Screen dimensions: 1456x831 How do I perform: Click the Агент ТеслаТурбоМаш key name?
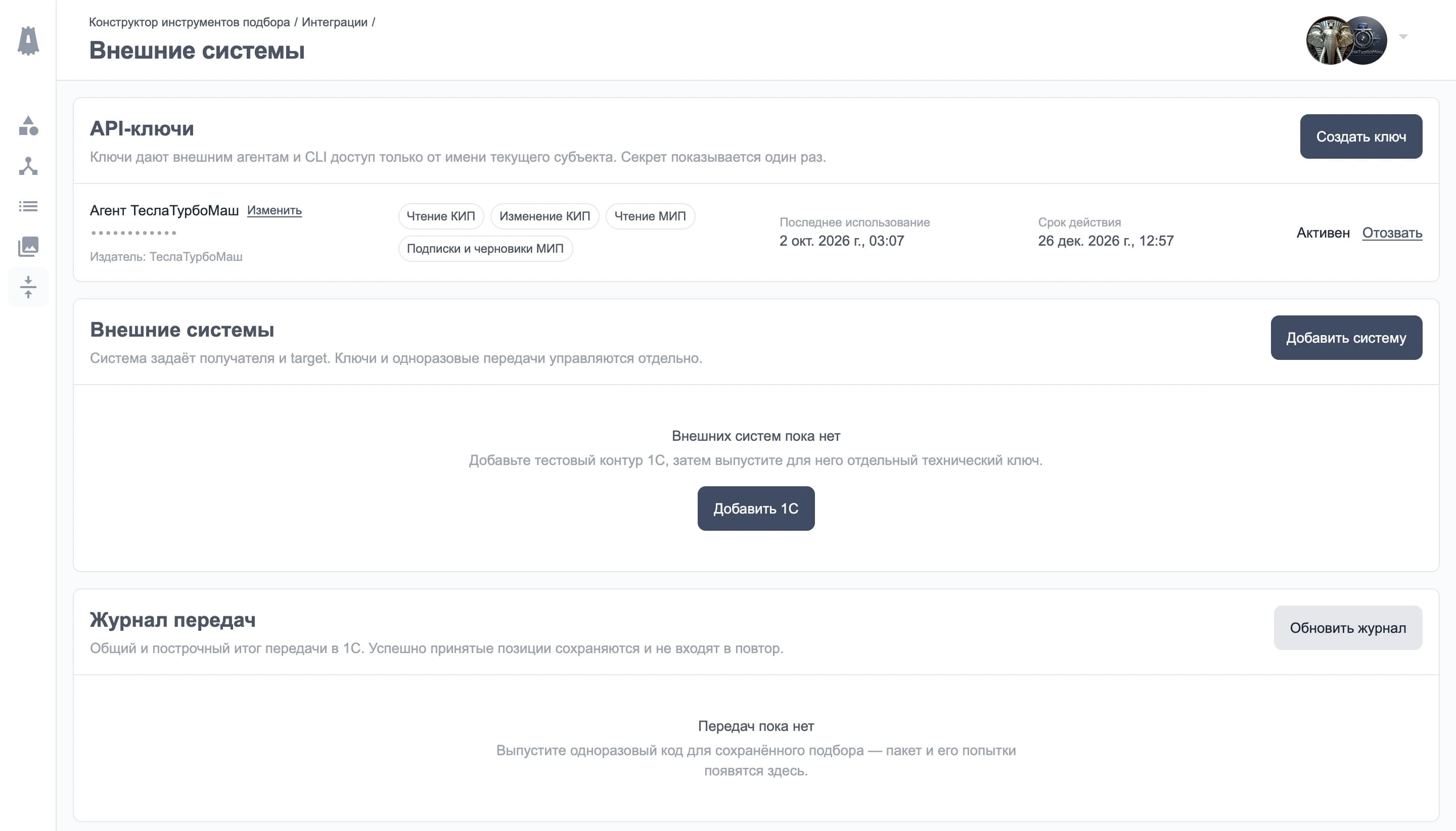pos(164,210)
